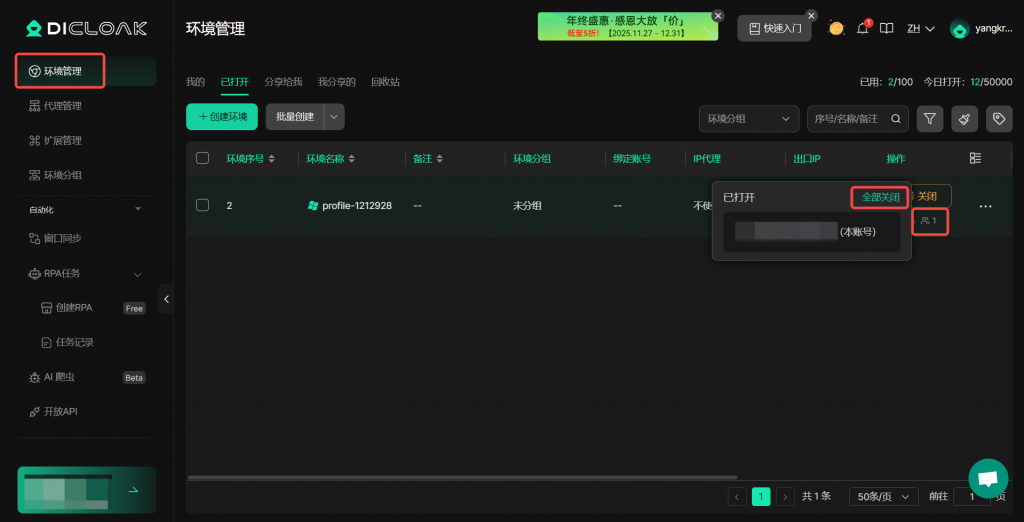This screenshot has height=522, width=1024.
Task: Check the profile-1212928 row checkbox
Action: click(203, 205)
